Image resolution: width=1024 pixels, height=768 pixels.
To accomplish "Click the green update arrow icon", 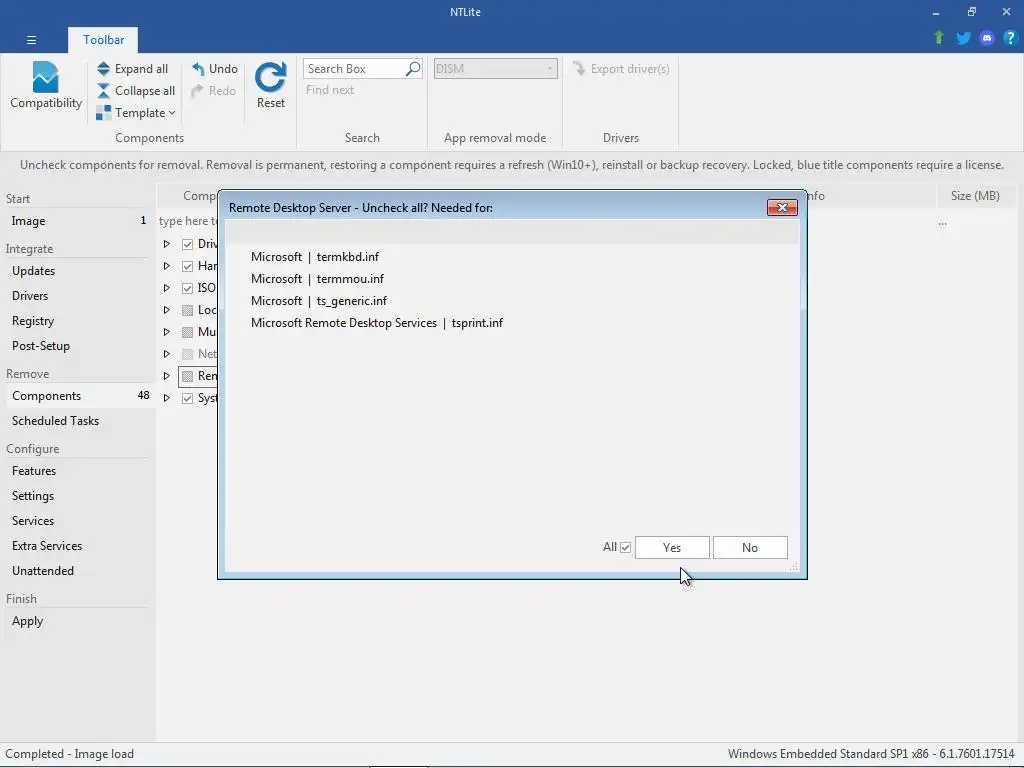I will click(x=939, y=38).
